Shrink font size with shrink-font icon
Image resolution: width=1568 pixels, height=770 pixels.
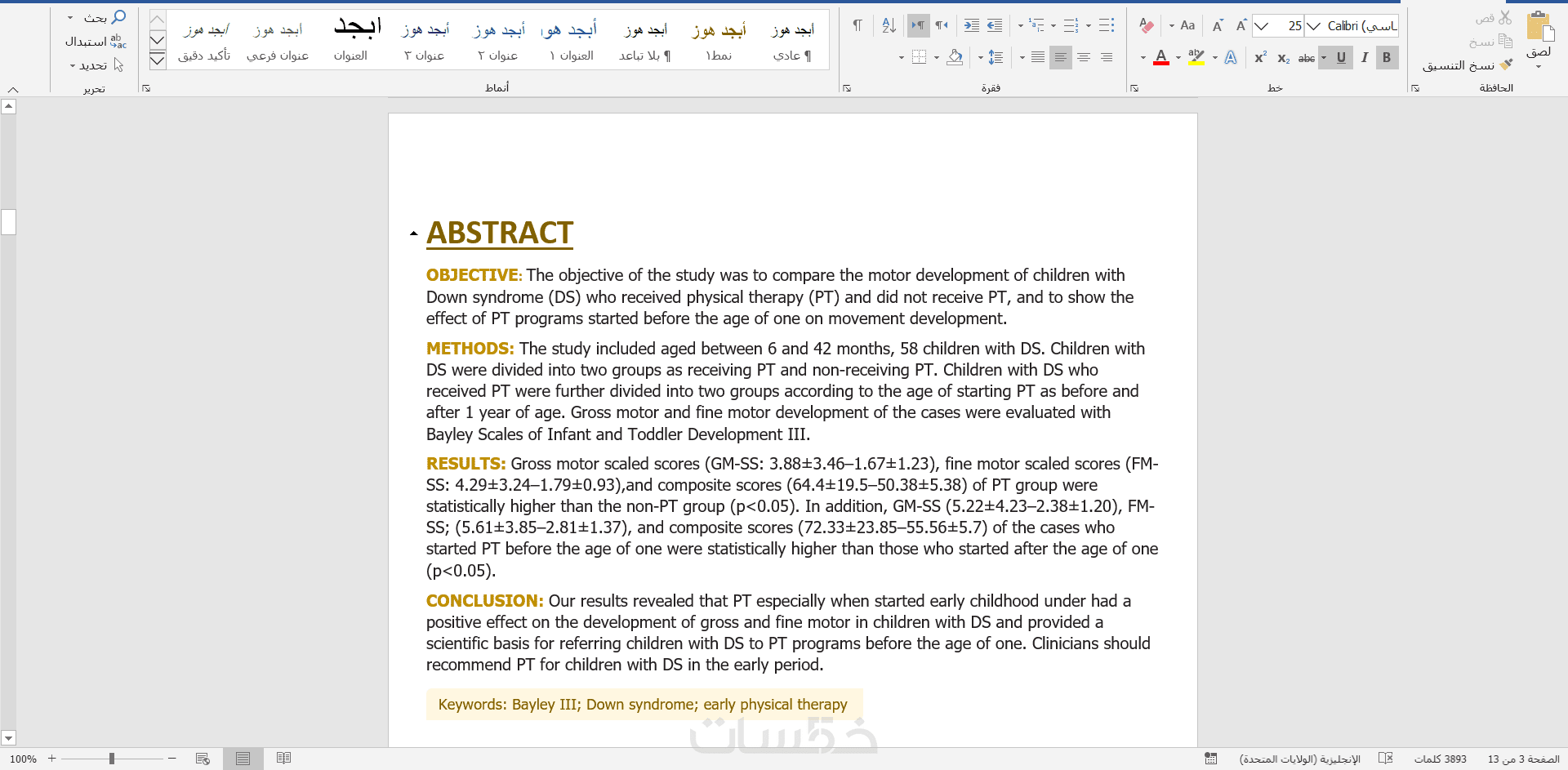(1218, 25)
